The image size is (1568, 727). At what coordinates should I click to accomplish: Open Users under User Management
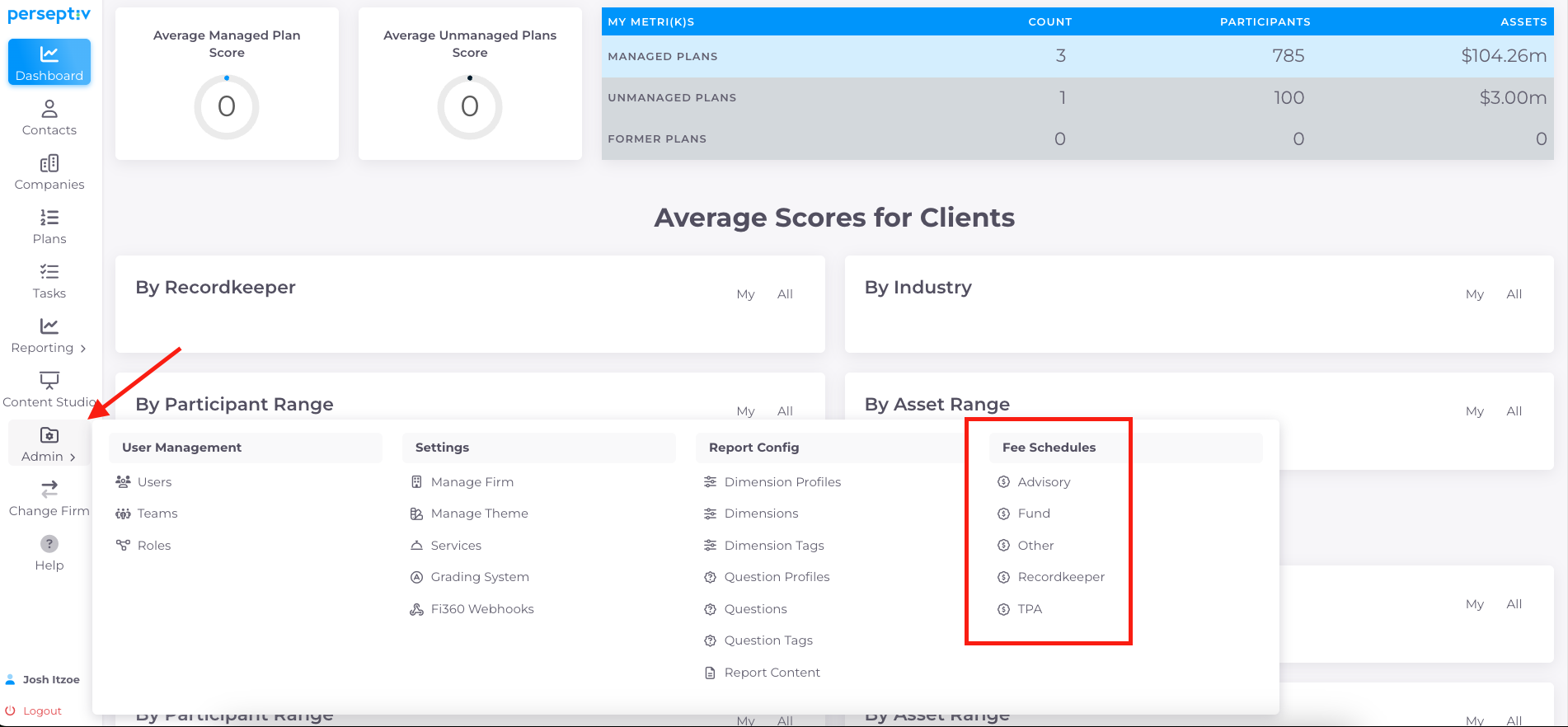click(x=154, y=482)
